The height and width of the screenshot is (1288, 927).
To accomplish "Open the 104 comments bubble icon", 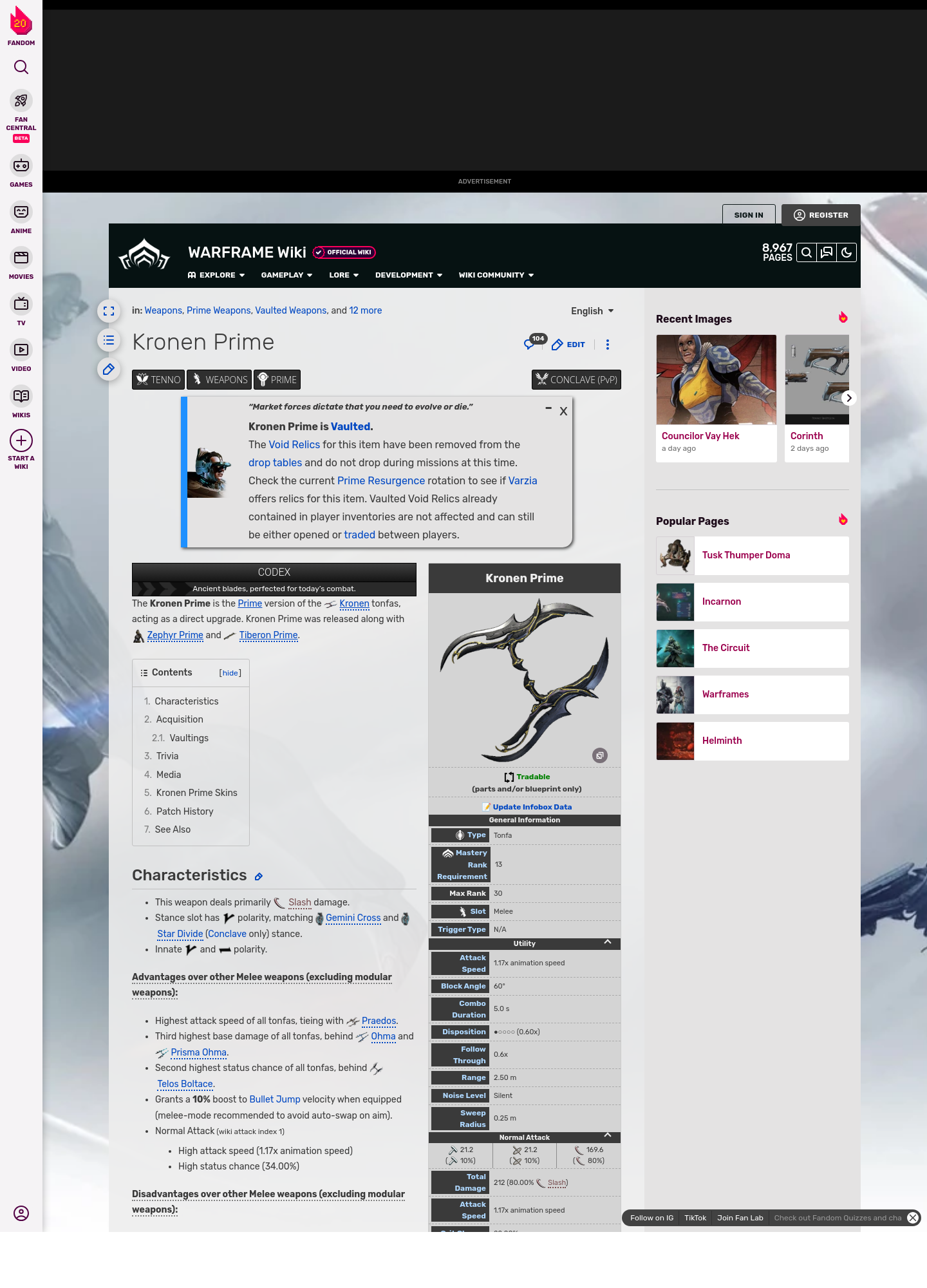I will pyautogui.click(x=534, y=343).
